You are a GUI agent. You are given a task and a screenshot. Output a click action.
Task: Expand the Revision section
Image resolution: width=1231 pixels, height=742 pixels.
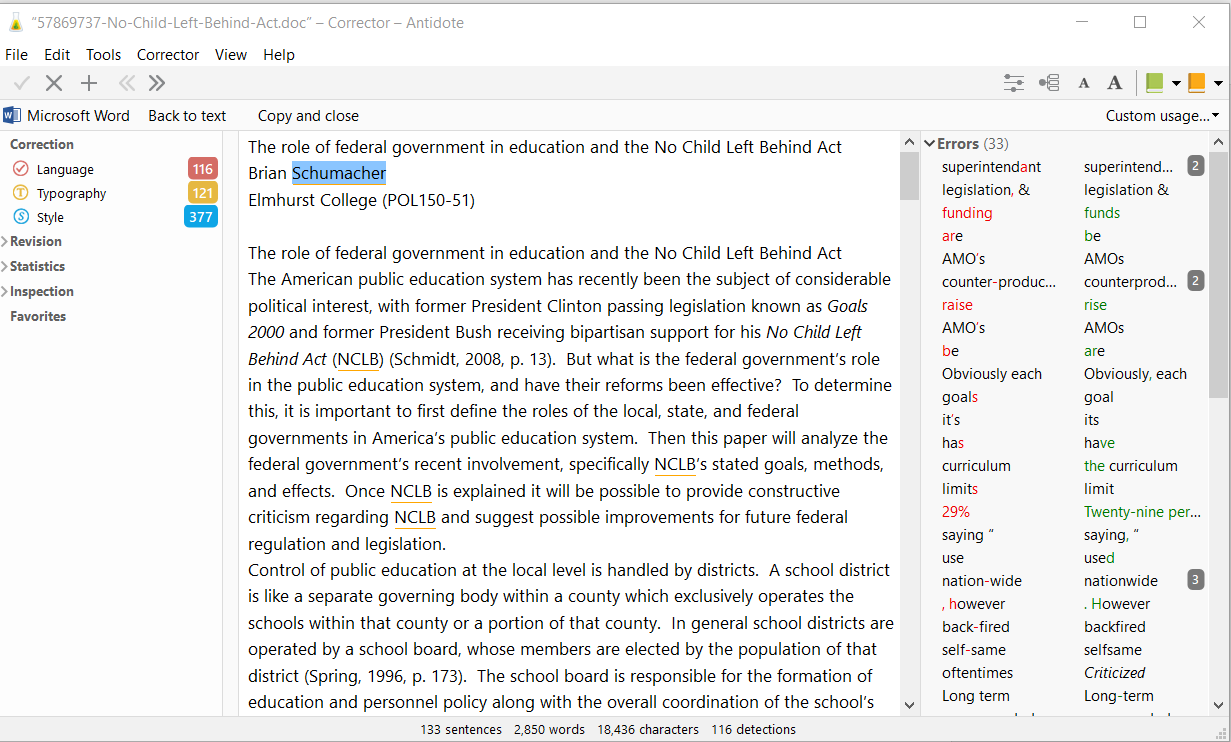point(36,241)
